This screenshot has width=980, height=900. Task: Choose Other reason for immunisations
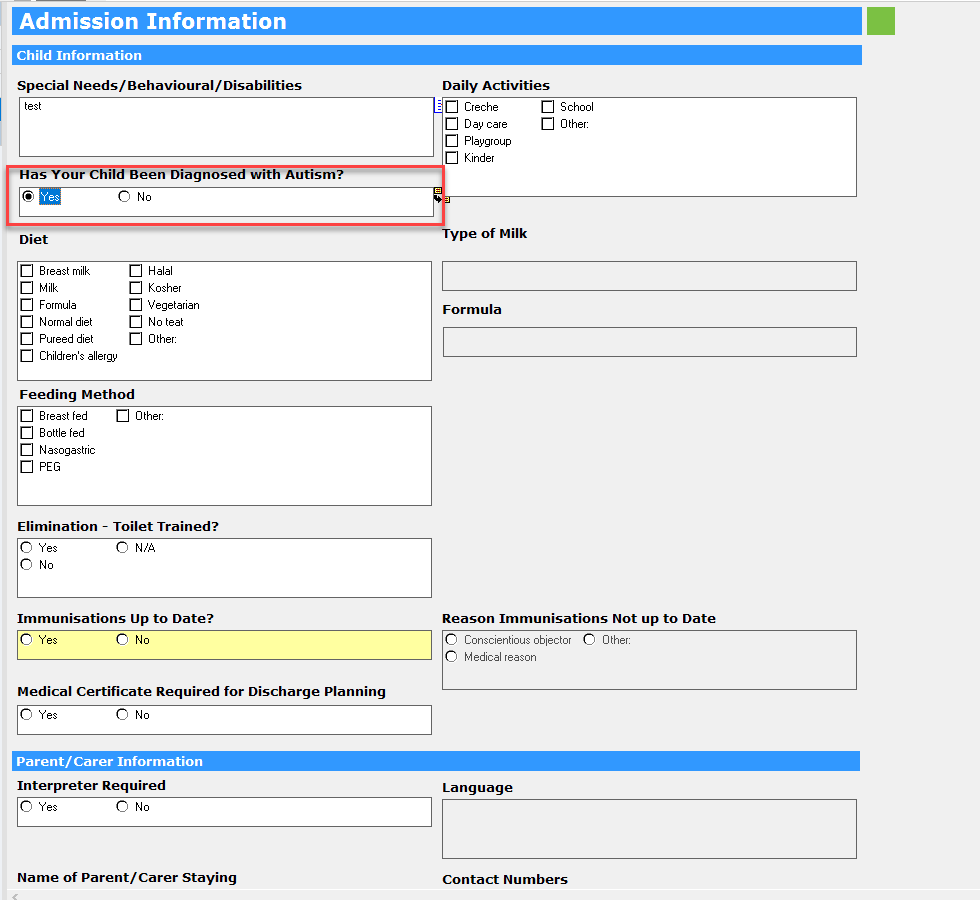tap(589, 639)
